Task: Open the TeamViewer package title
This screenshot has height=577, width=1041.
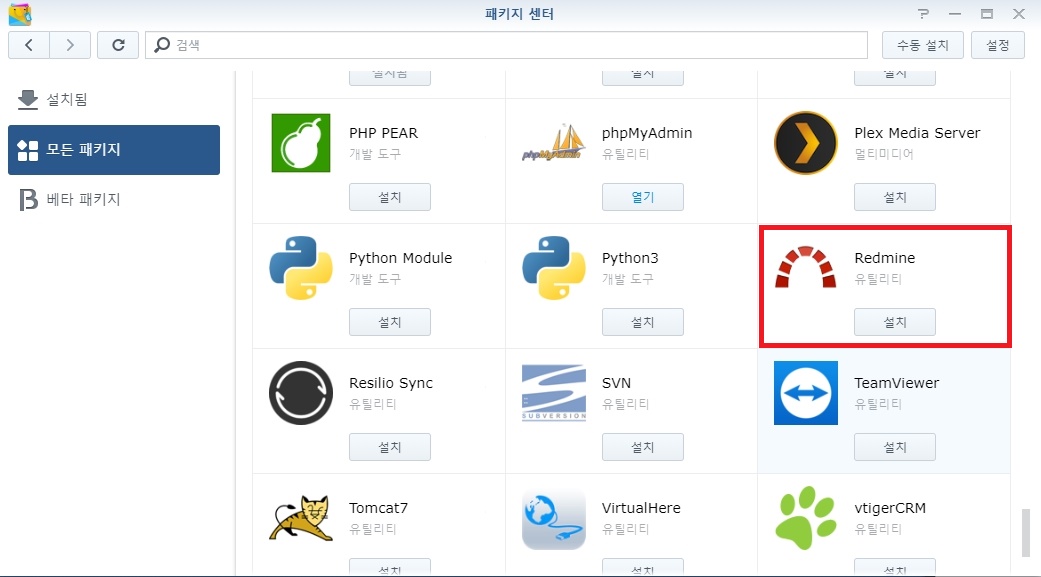Action: point(896,383)
